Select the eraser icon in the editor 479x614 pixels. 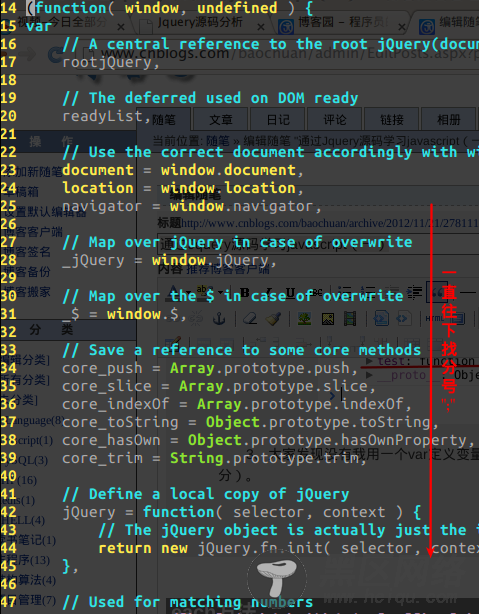pyautogui.click(x=249, y=319)
